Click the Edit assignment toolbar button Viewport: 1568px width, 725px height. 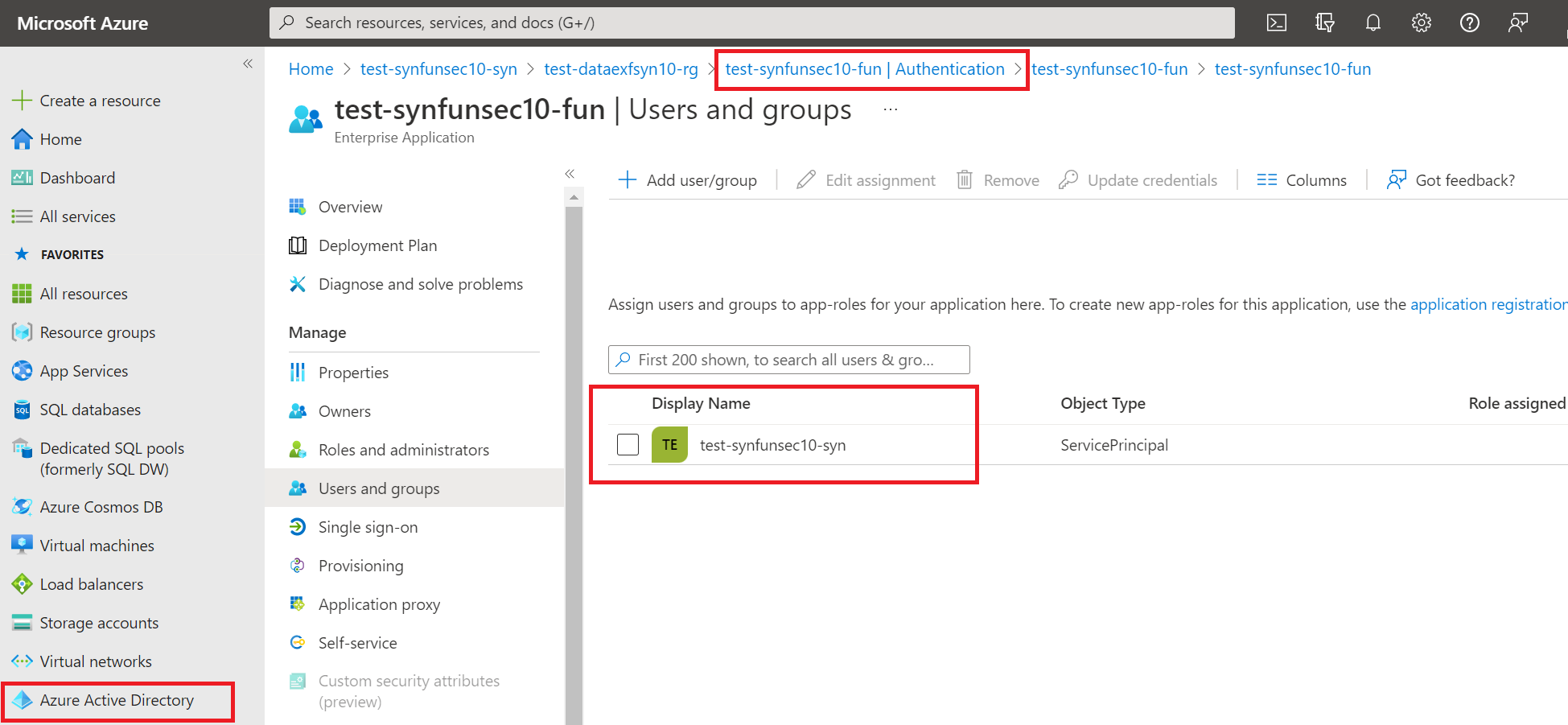[x=866, y=180]
